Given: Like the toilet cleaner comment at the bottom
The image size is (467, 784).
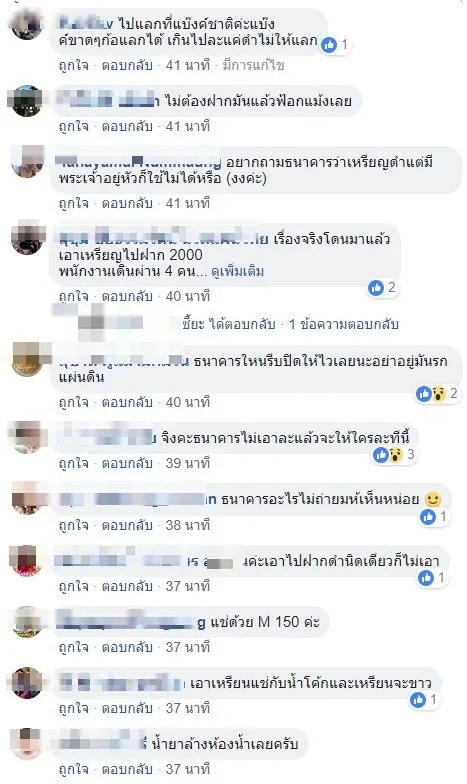Looking at the screenshot, I should tap(74, 770).
